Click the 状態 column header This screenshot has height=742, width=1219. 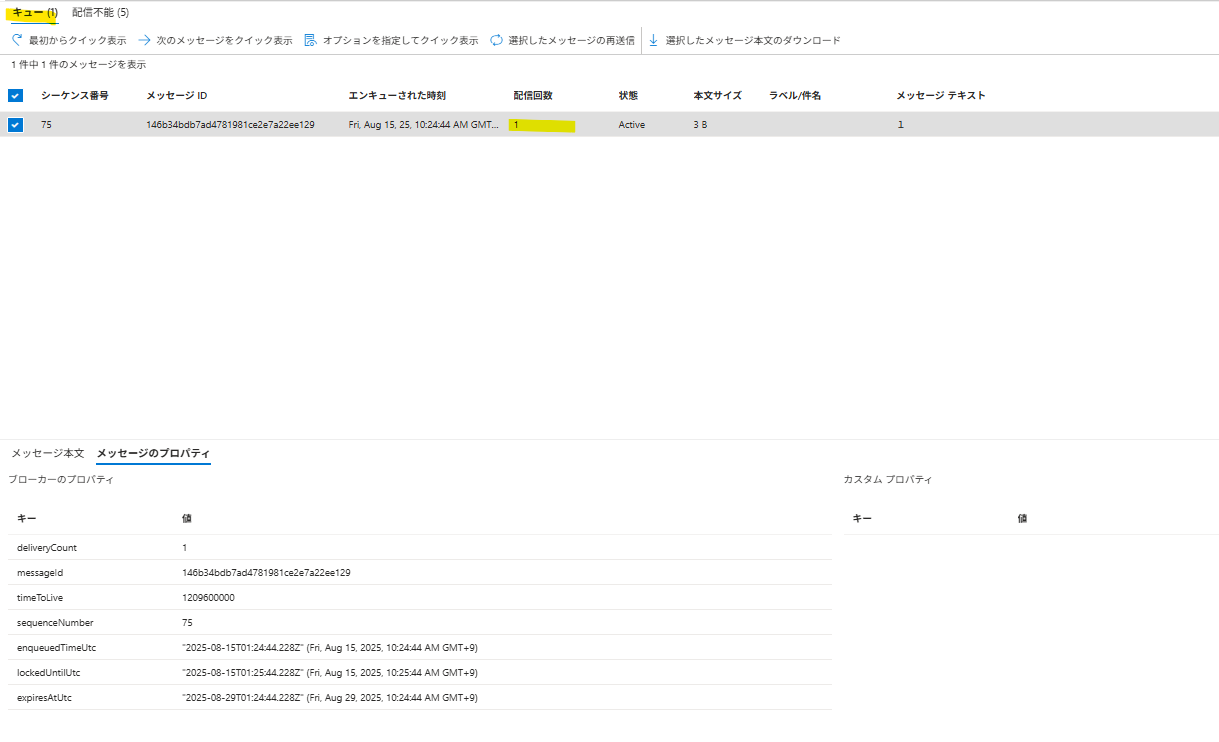coord(628,96)
